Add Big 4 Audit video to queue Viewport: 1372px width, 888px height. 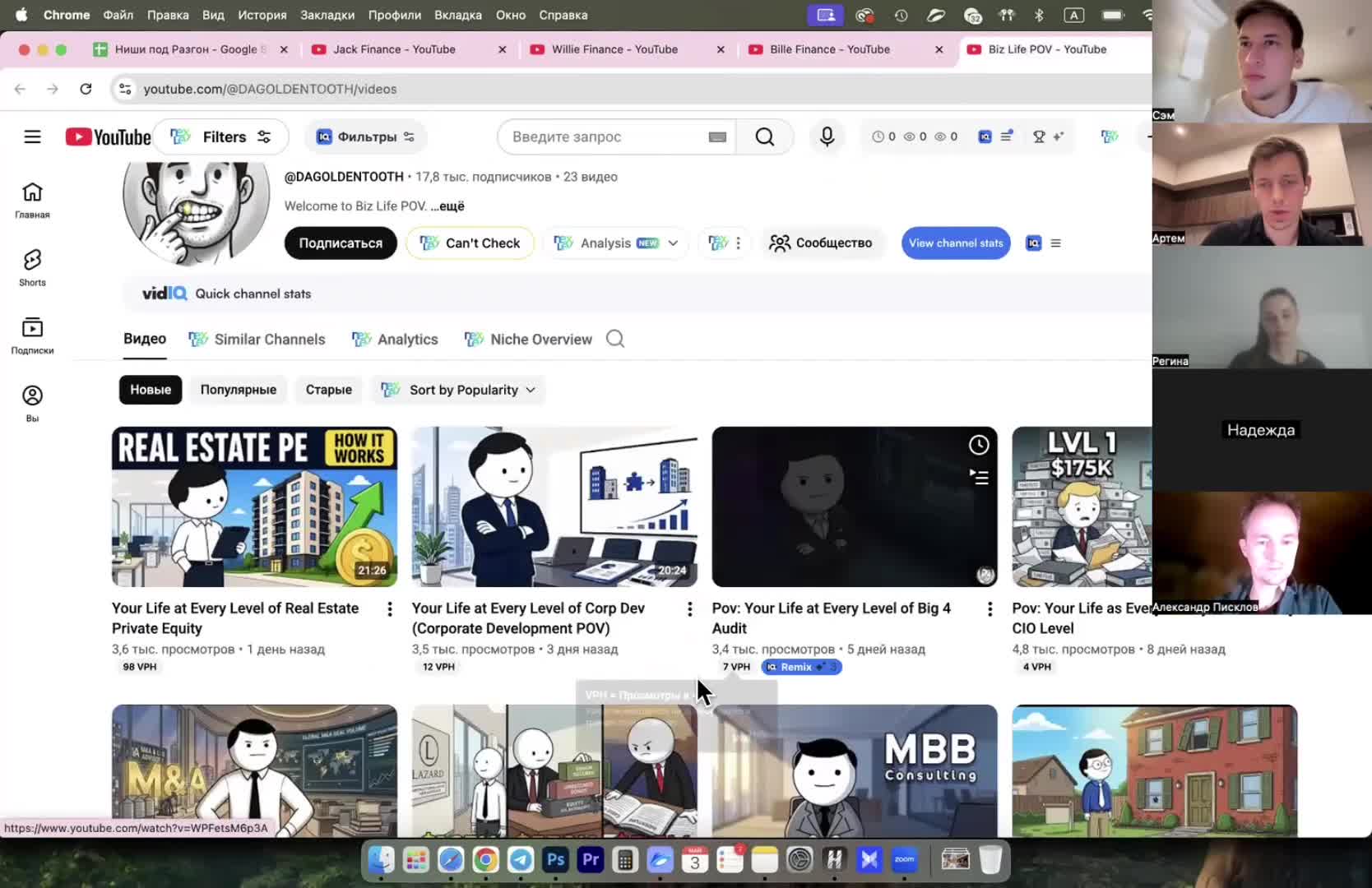click(x=978, y=477)
